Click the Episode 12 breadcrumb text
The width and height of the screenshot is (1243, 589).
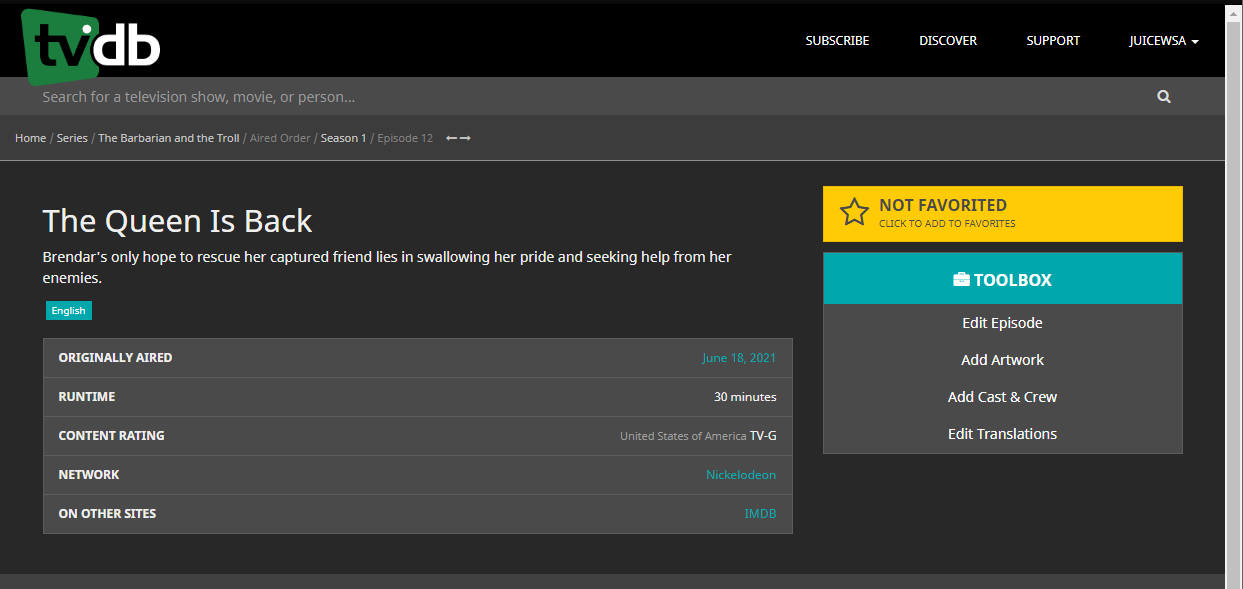coord(405,138)
